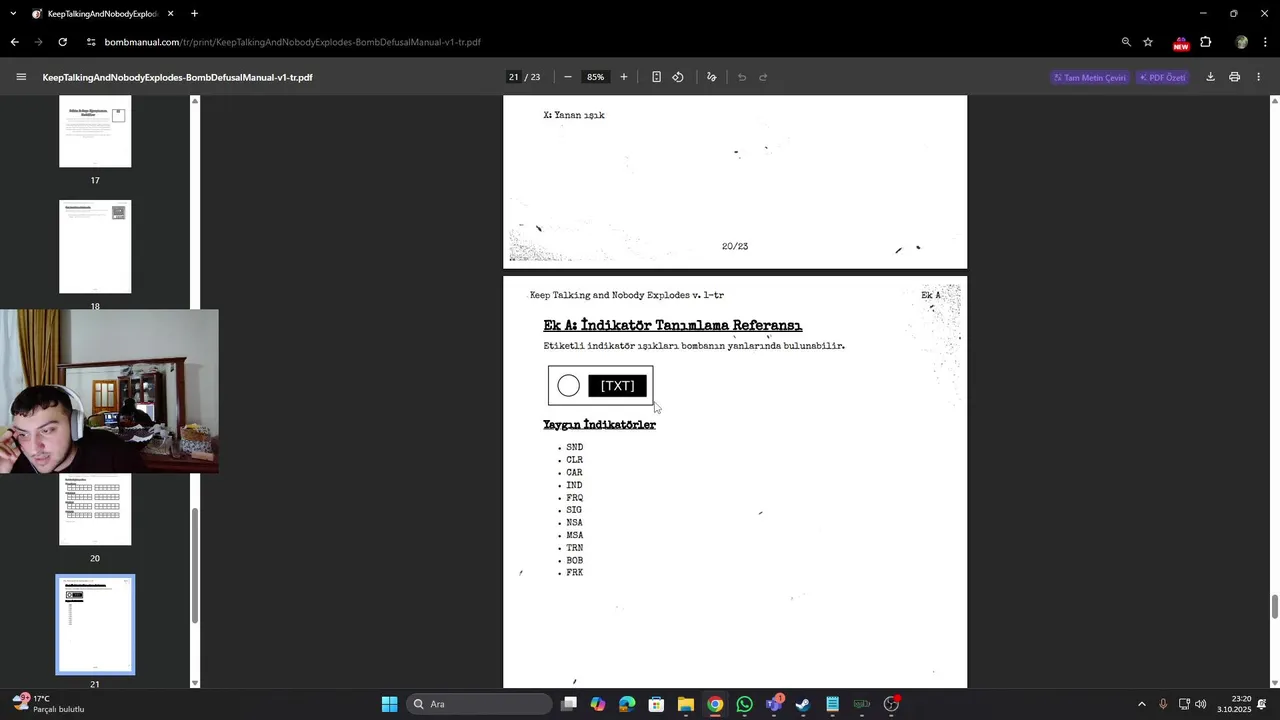Viewport: 1280px width, 720px height.
Task: Open the Chrome profile avatar
Action: 1241,42
